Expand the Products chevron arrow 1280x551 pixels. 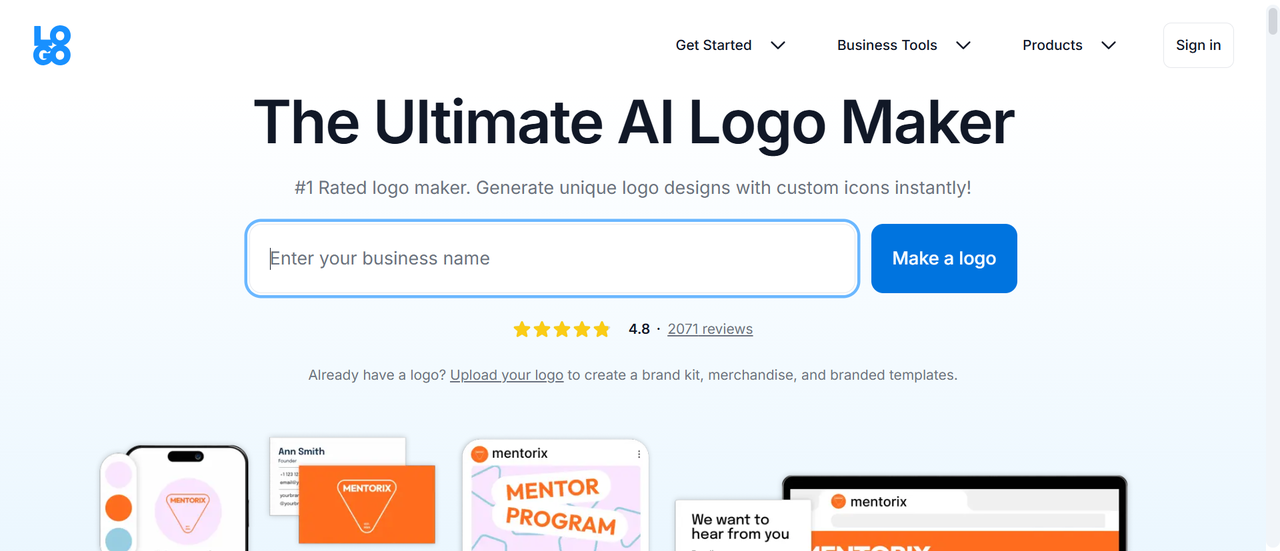coord(1108,45)
